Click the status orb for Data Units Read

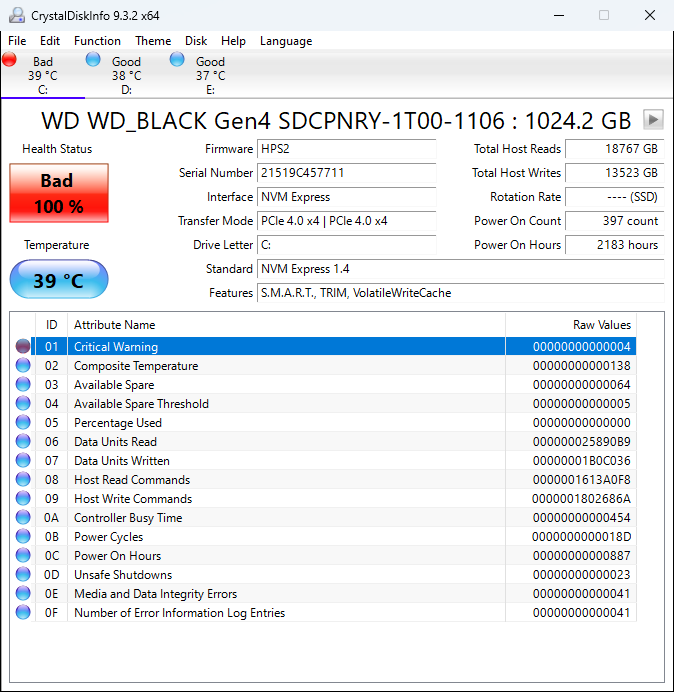[x=23, y=441]
